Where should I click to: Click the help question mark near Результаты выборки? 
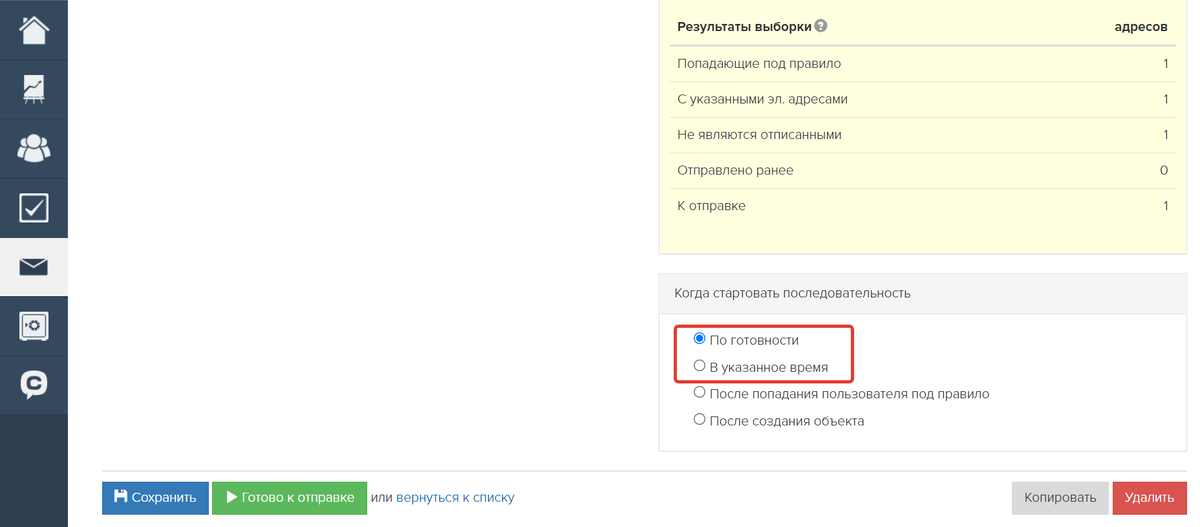(821, 27)
